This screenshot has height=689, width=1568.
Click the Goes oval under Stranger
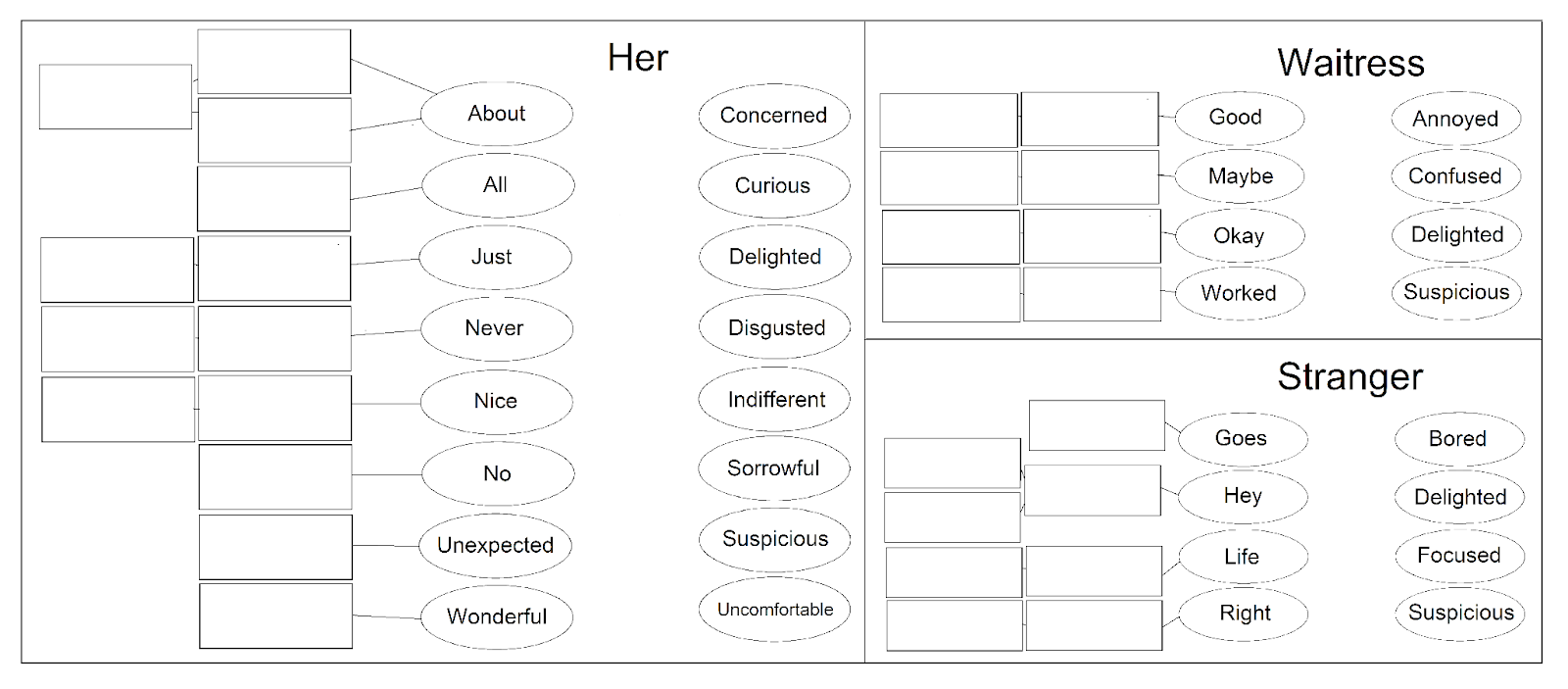[1243, 438]
